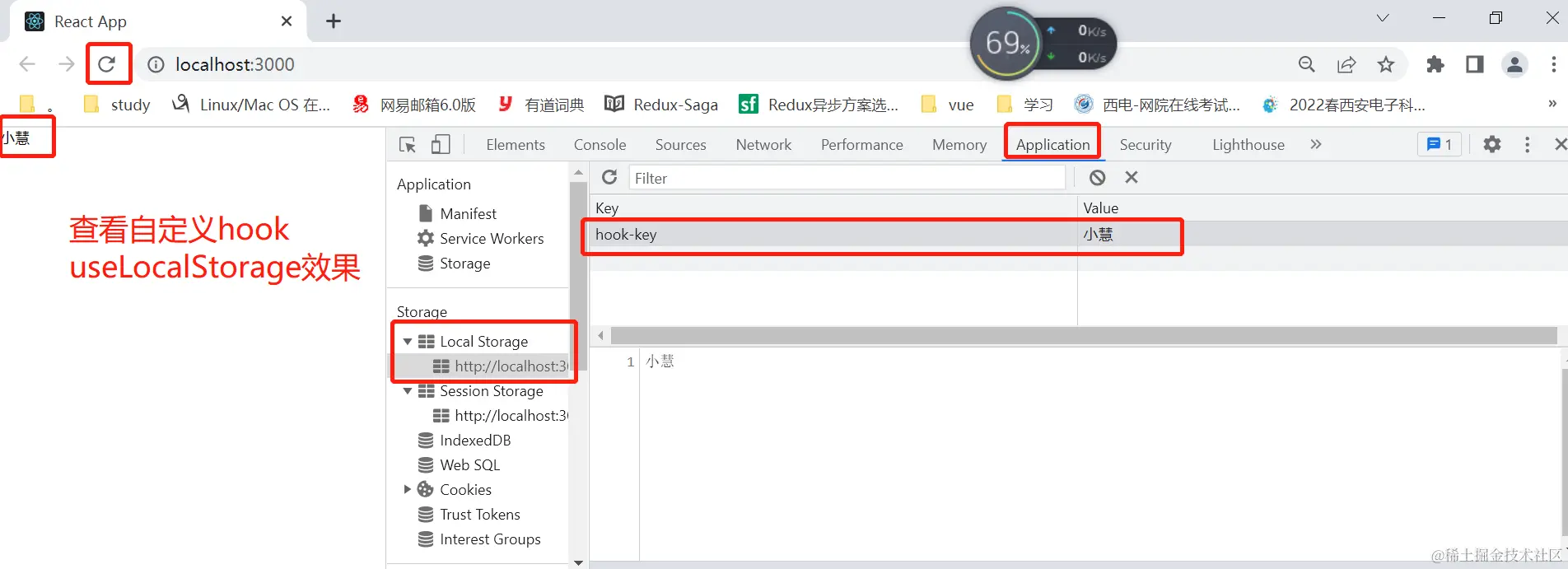
Task: Open the vue bookmarks folder
Action: pyautogui.click(x=948, y=105)
